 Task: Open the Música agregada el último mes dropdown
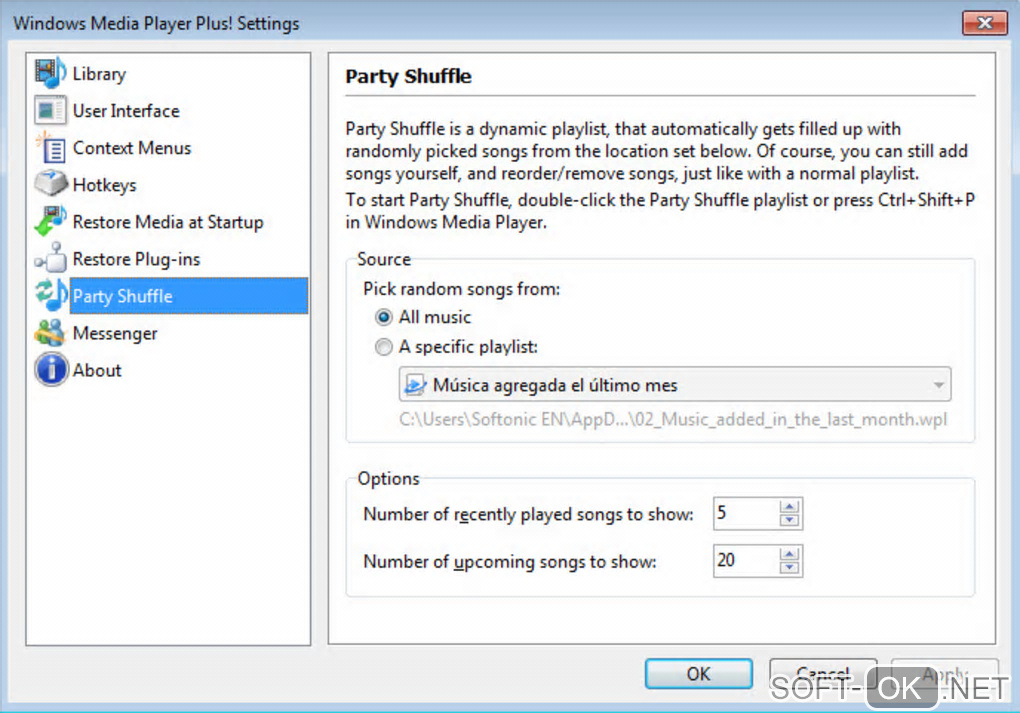point(675,384)
